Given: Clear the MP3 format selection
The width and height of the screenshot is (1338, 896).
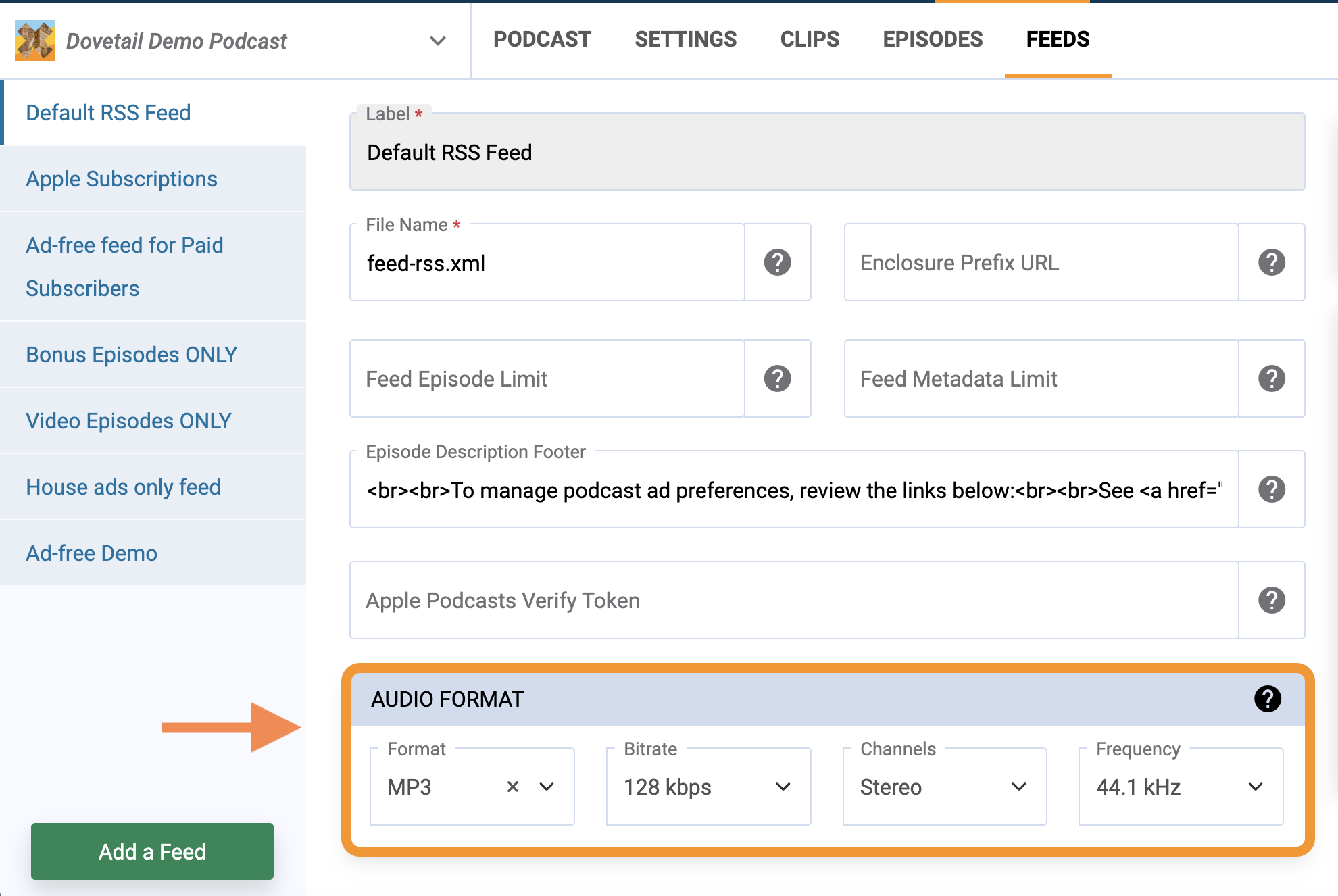Looking at the screenshot, I should (x=513, y=787).
